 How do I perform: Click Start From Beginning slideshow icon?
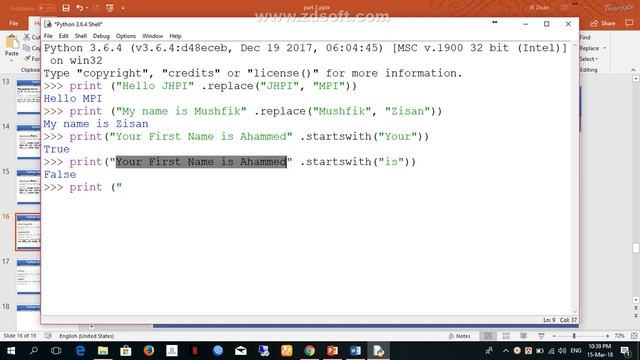110,8
